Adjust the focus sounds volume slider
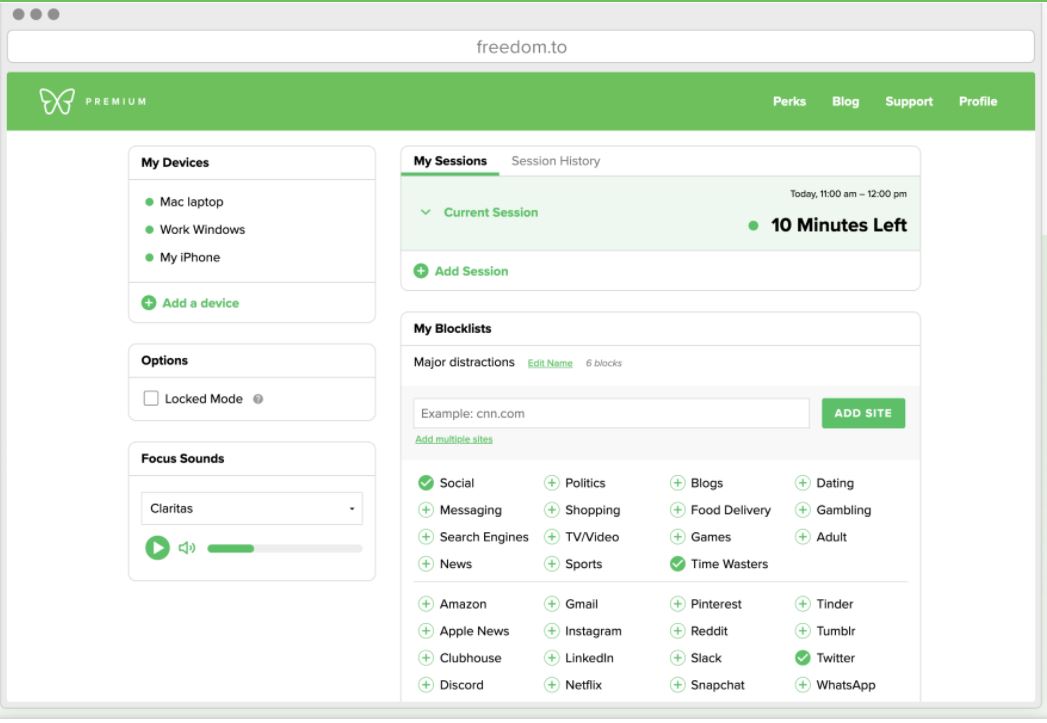Image resolution: width=1047 pixels, height=723 pixels. 285,549
